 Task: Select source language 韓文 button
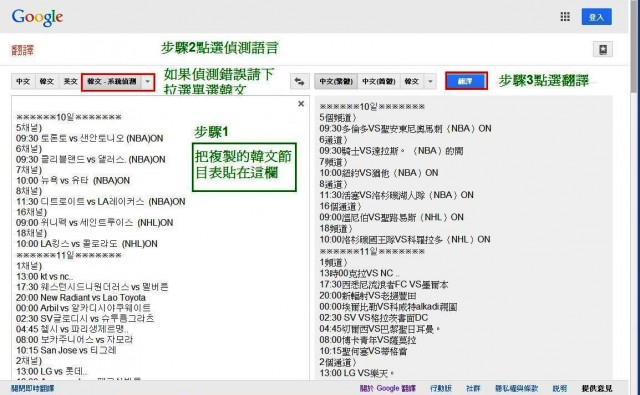pos(47,82)
